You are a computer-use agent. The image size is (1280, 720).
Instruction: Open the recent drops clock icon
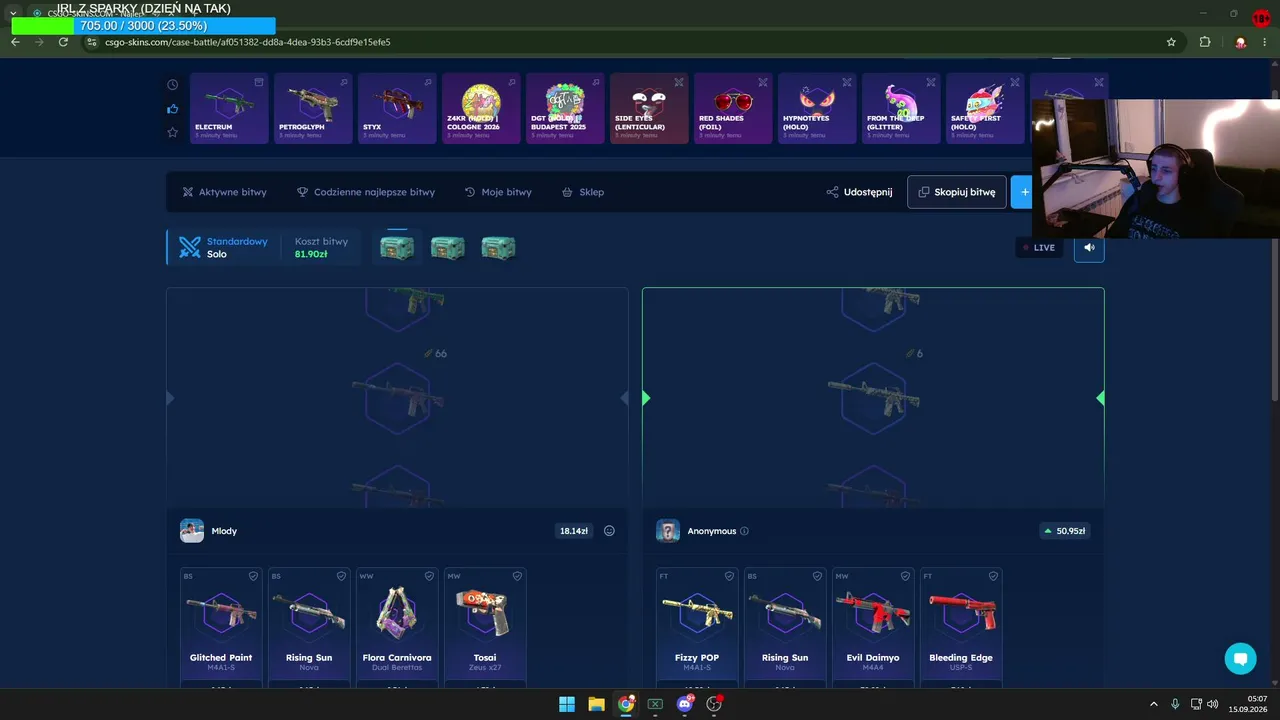(x=173, y=85)
